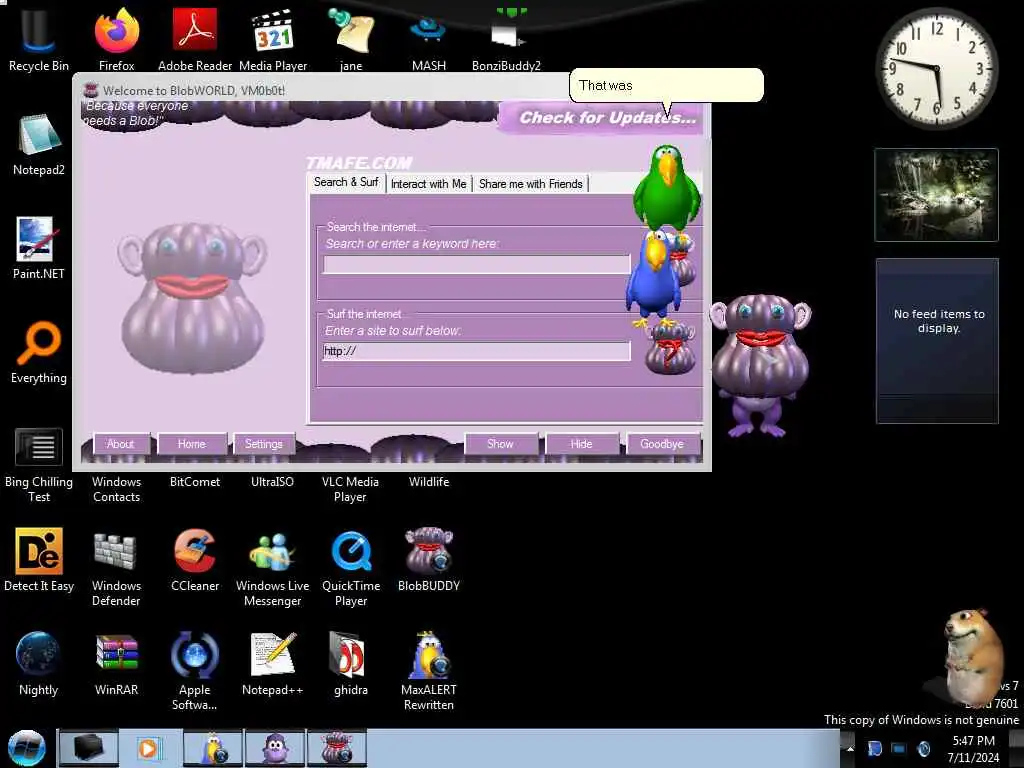Click the Show button
The width and height of the screenshot is (1024, 768).
coord(500,443)
